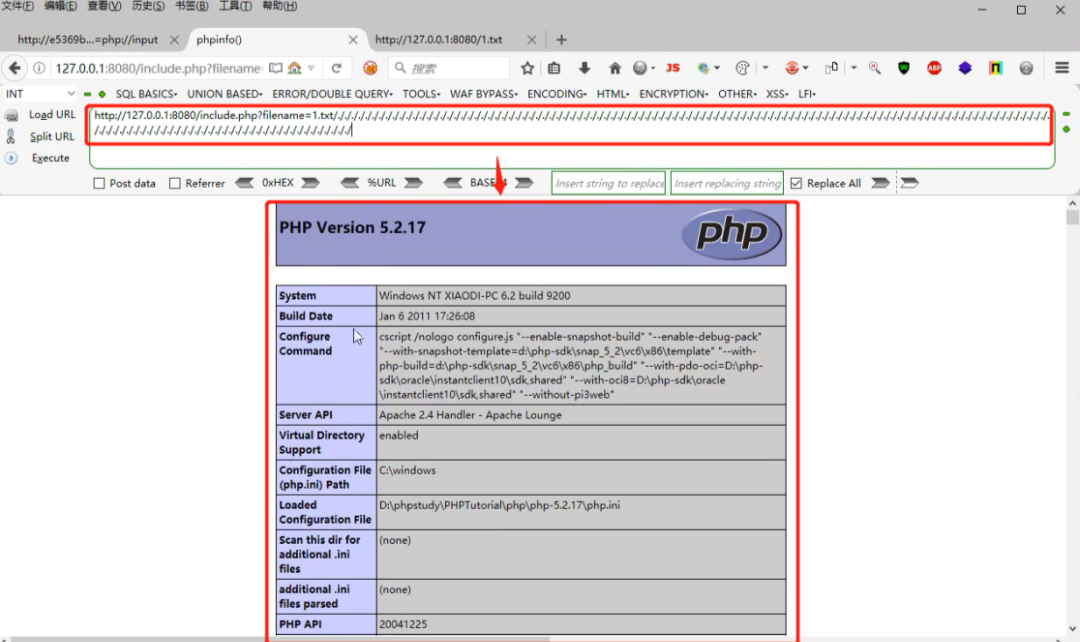This screenshot has width=1080, height=642.
Task: Open reader view icon in address bar
Action: point(276,68)
